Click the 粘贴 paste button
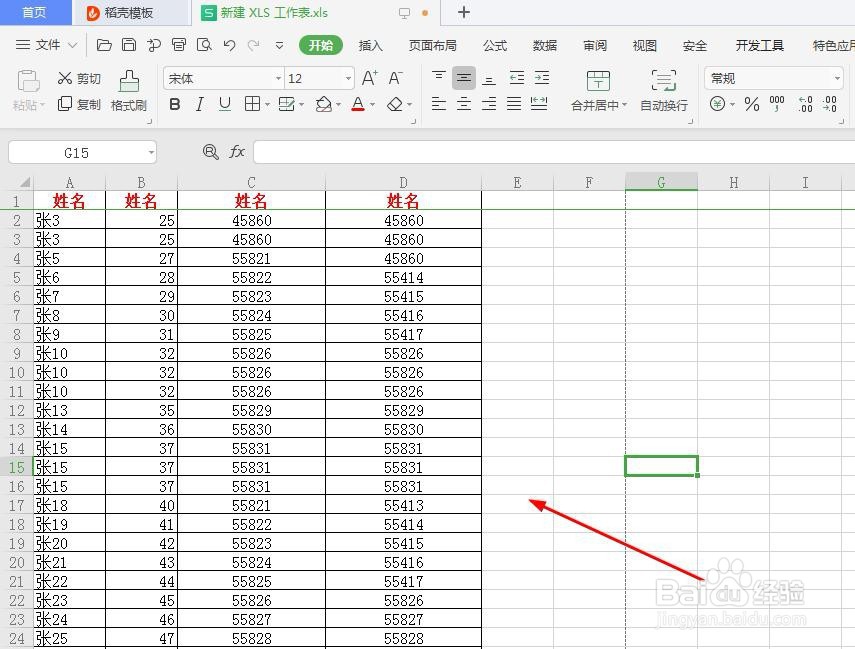The width and height of the screenshot is (855, 649). tap(27, 90)
